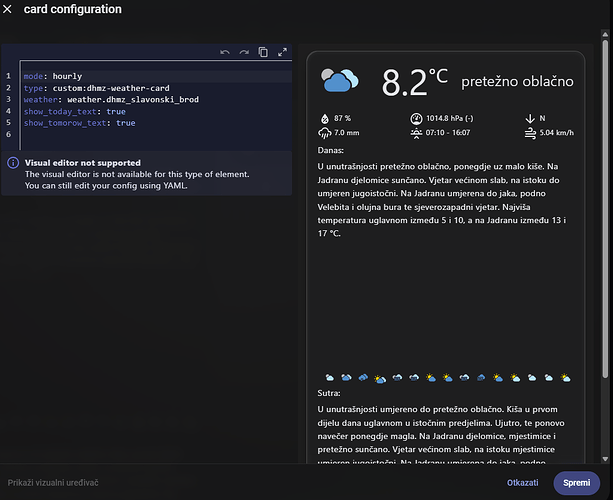
Task: Click the air pressure gauge icon
Action: click(x=416, y=118)
